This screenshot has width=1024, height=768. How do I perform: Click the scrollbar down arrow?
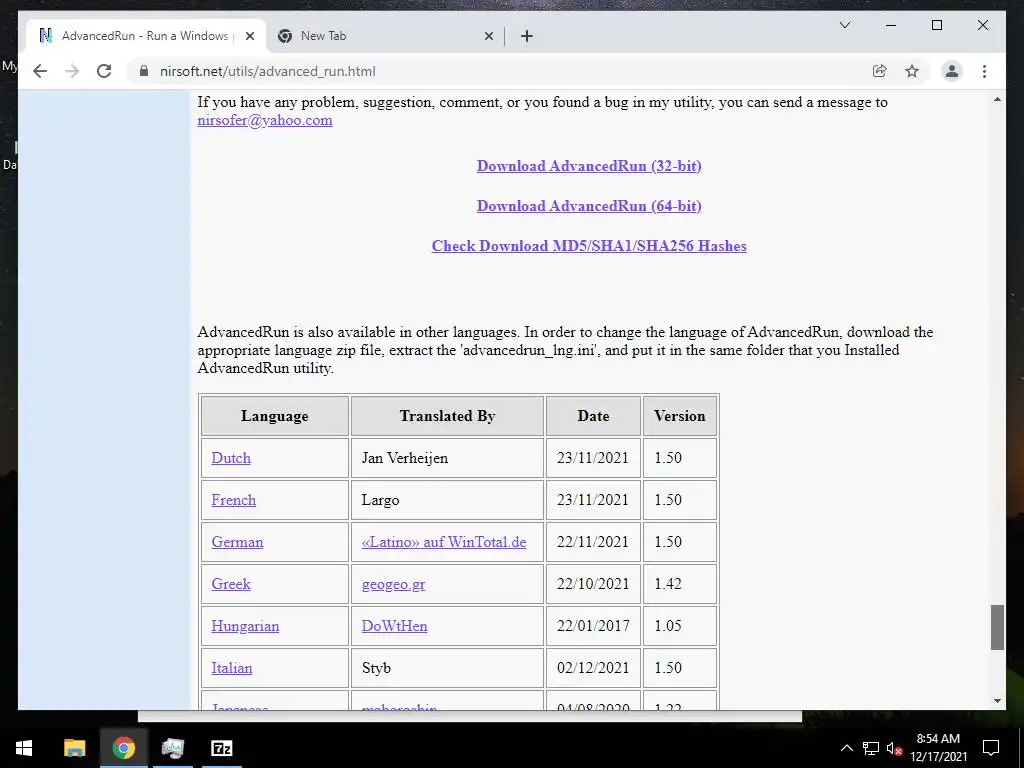pos(997,701)
